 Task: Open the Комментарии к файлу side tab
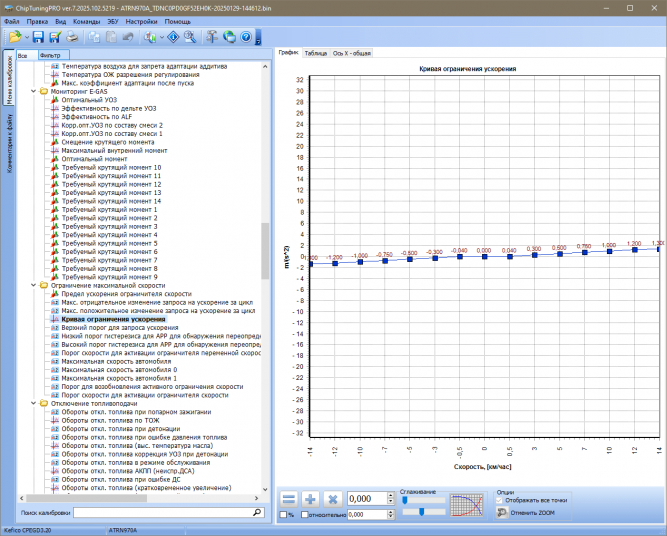(x=9, y=143)
